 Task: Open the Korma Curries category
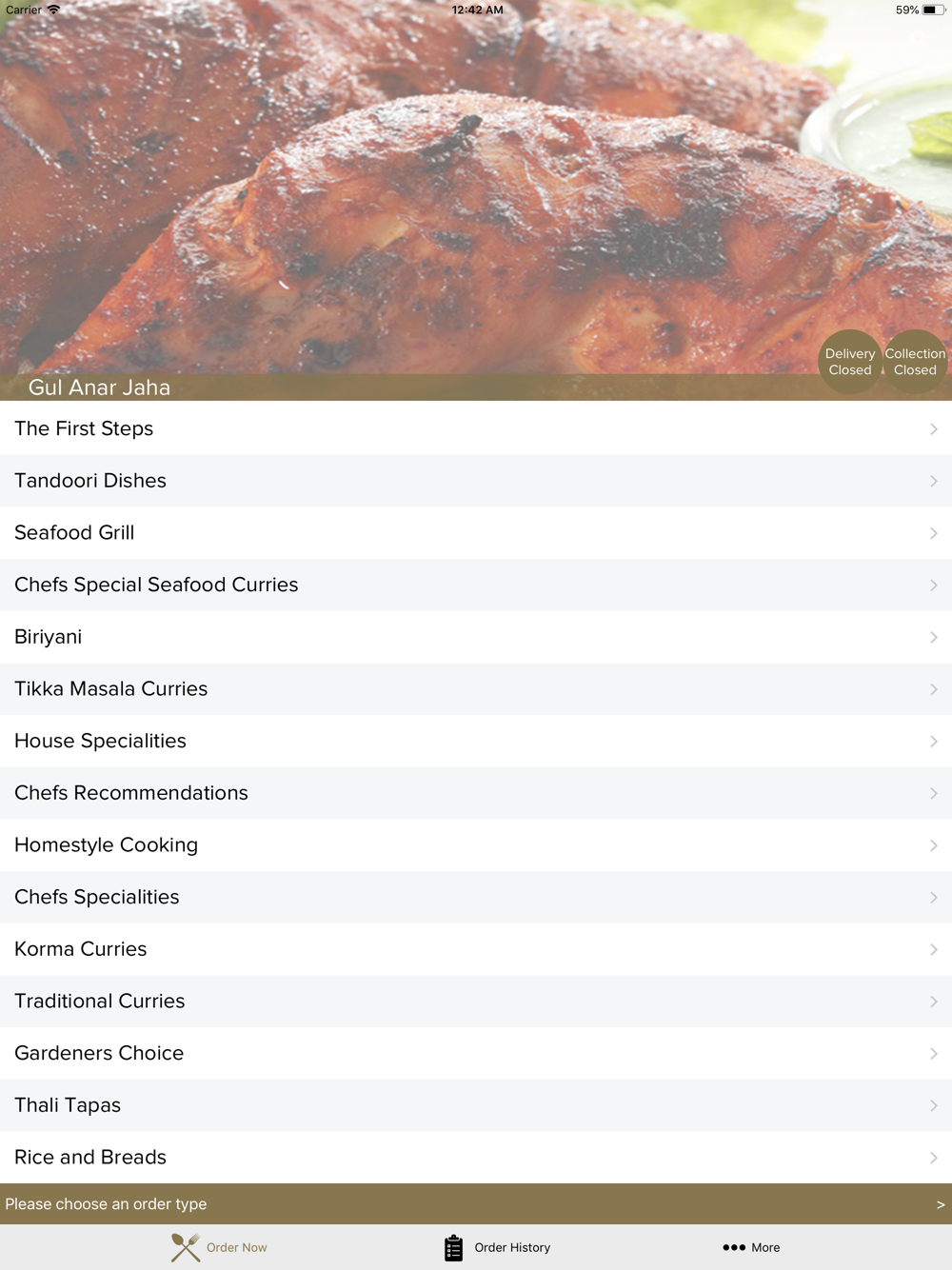pos(476,949)
